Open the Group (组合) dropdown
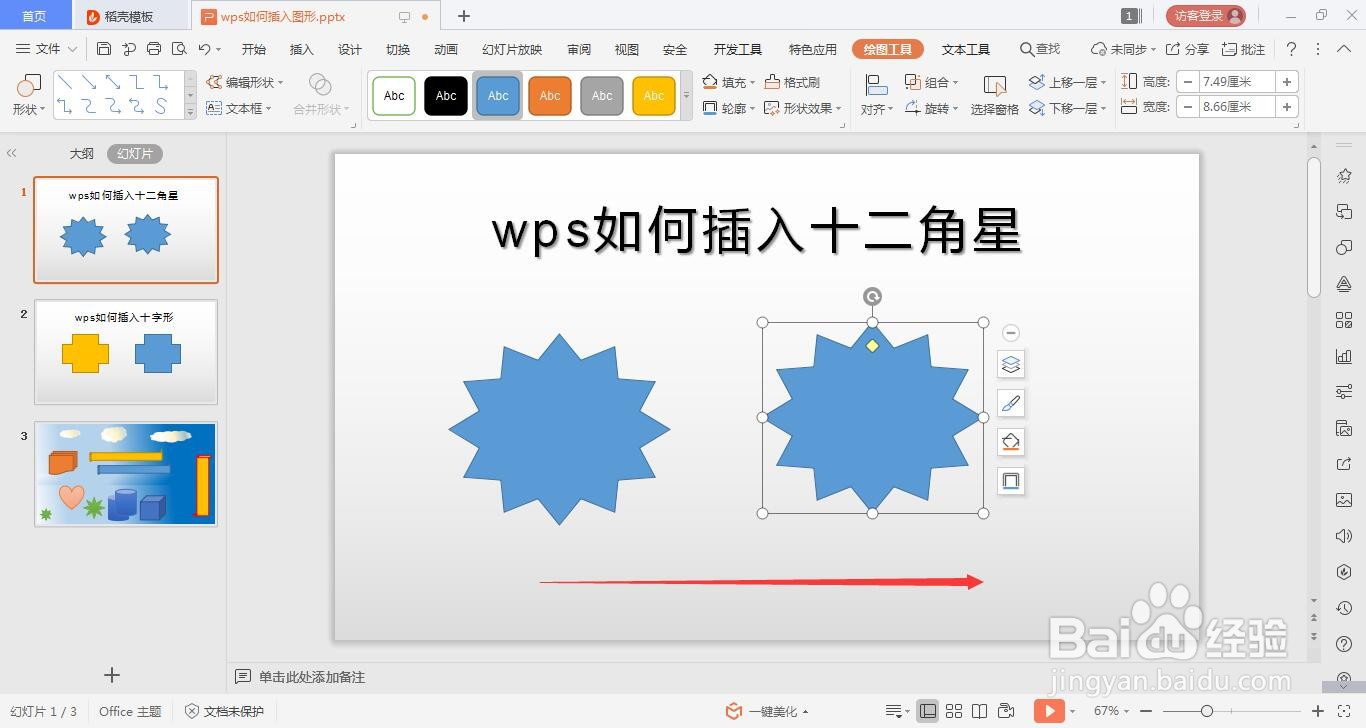Image resolution: width=1366 pixels, height=728 pixels. pos(932,82)
